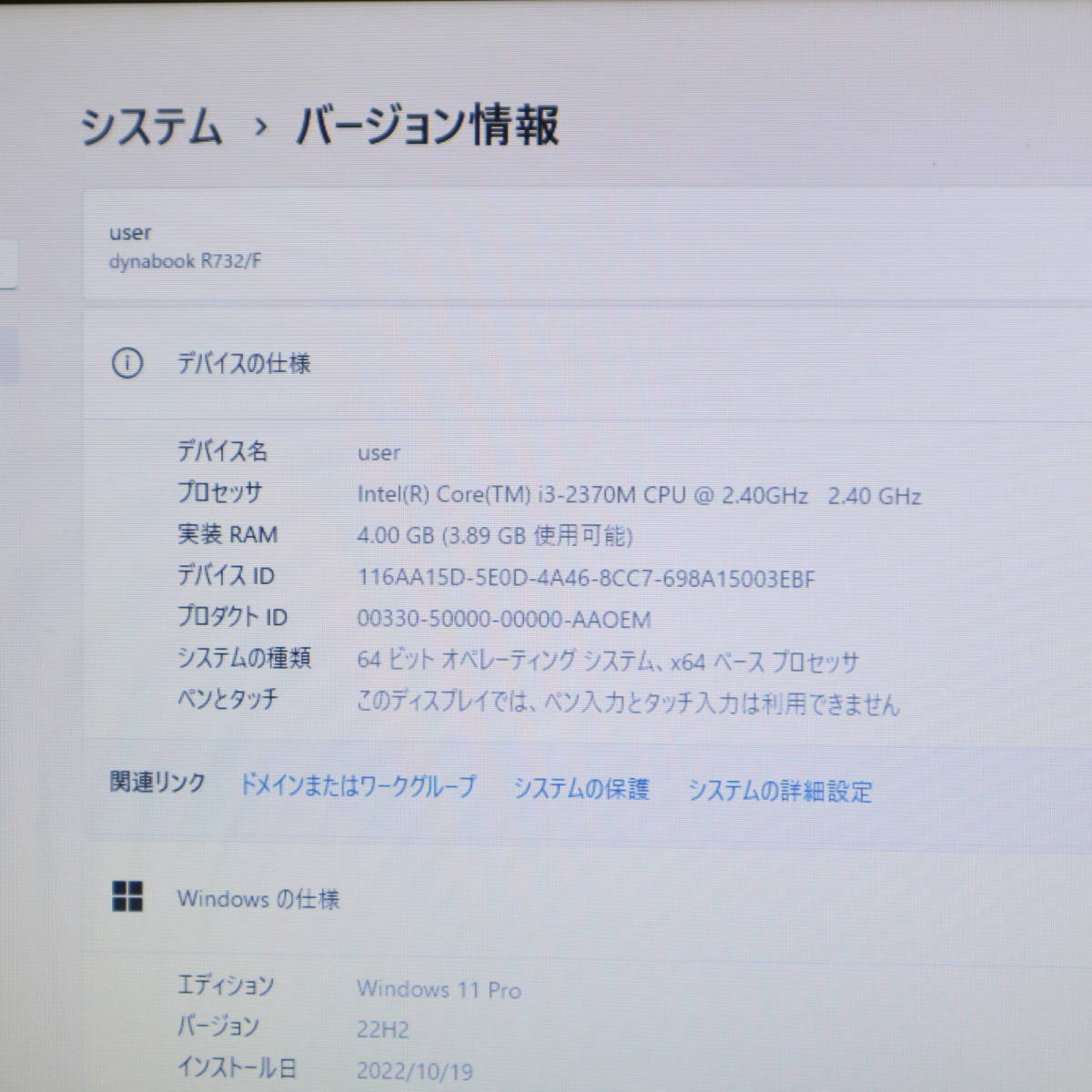Expand the デバイスの仕様 section header
The height and width of the screenshot is (1092, 1092).
point(587,364)
